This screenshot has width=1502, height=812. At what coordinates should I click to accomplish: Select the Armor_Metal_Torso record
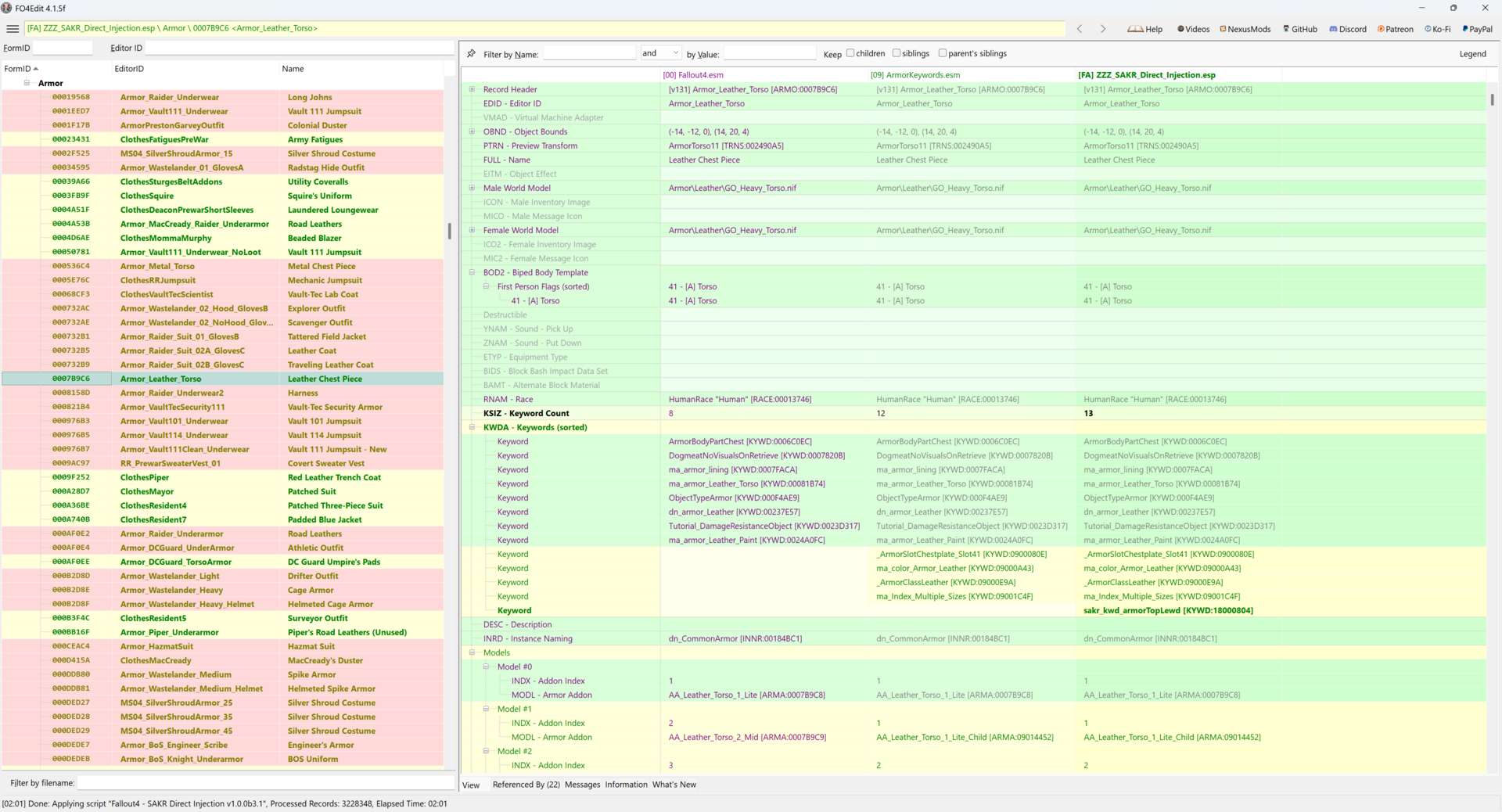[x=222, y=266]
